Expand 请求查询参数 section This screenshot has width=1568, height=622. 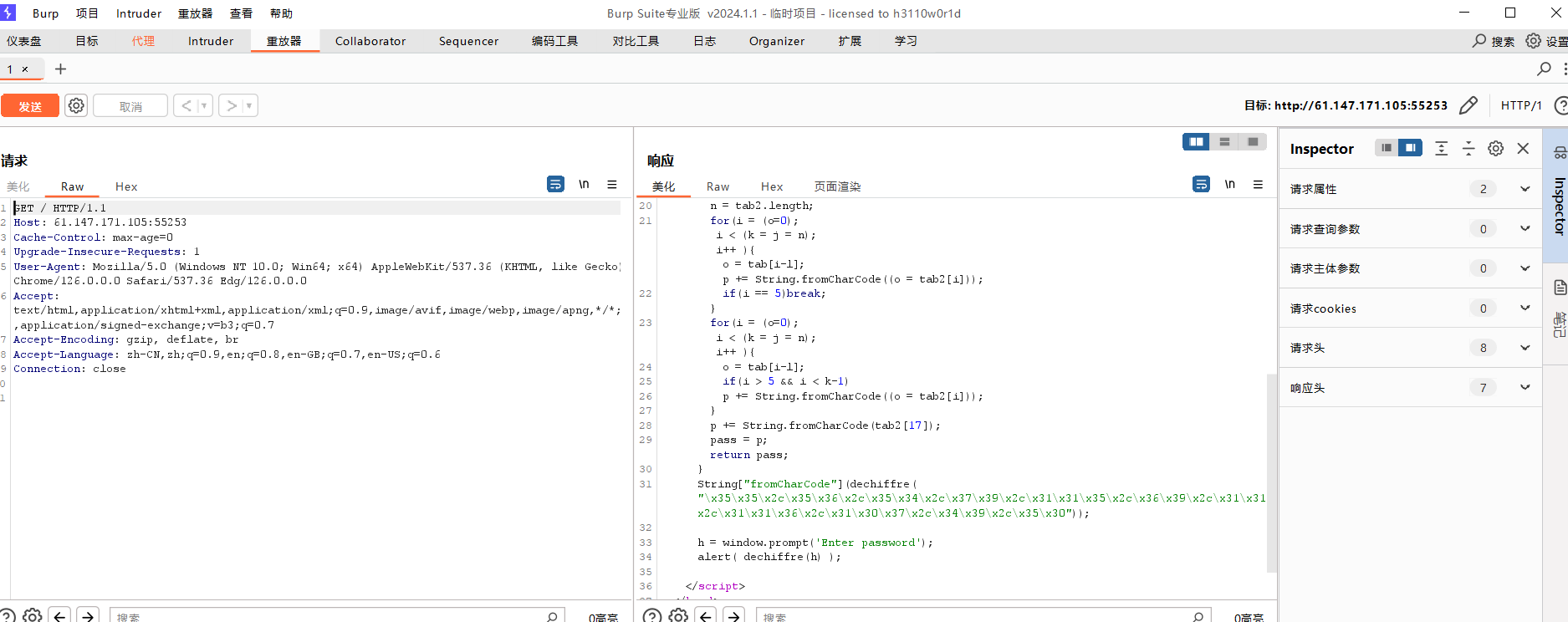click(1410, 229)
